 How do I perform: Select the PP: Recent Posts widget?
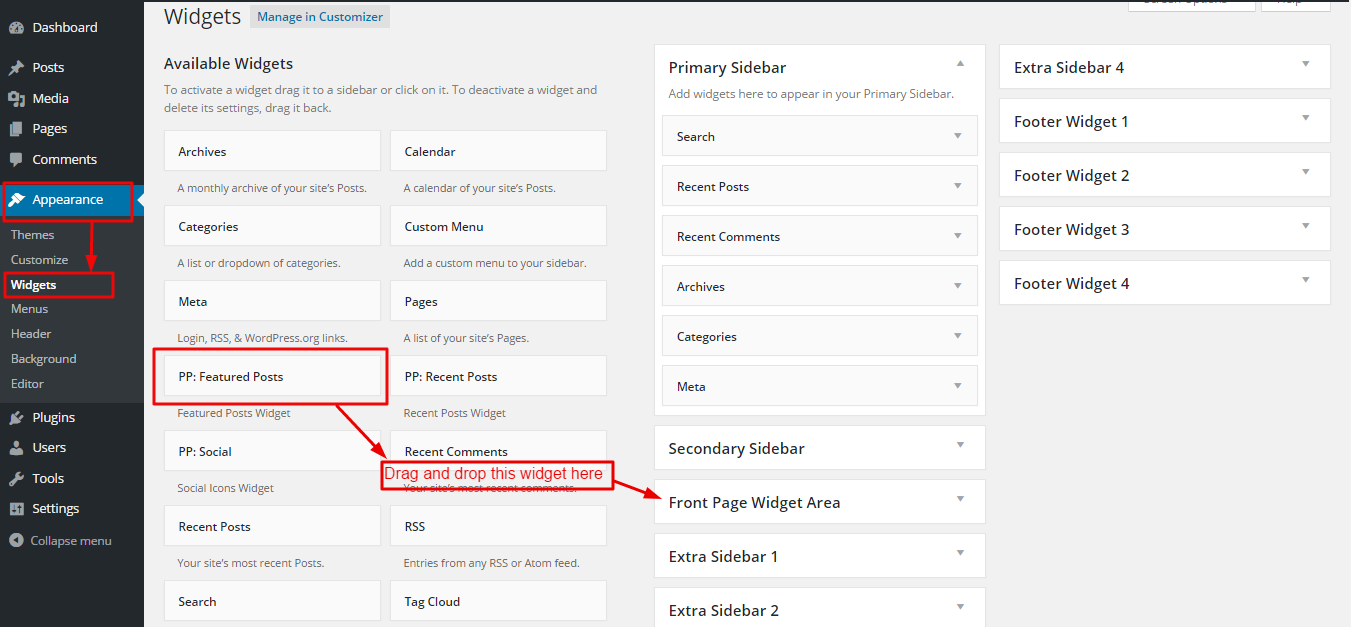pos(498,376)
